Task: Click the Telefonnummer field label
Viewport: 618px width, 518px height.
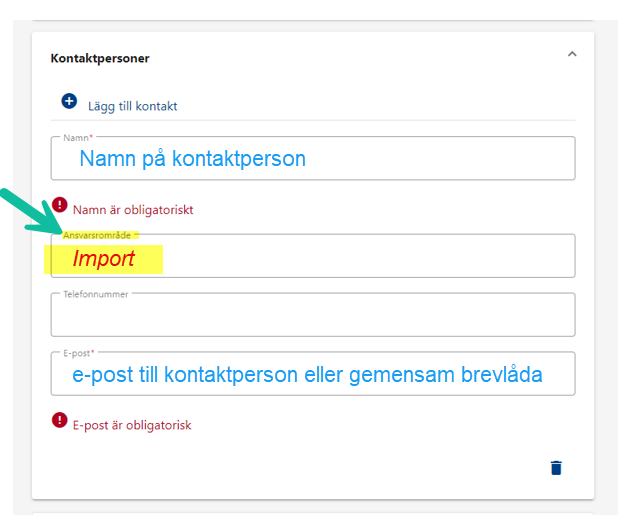Action: pyautogui.click(x=96, y=294)
